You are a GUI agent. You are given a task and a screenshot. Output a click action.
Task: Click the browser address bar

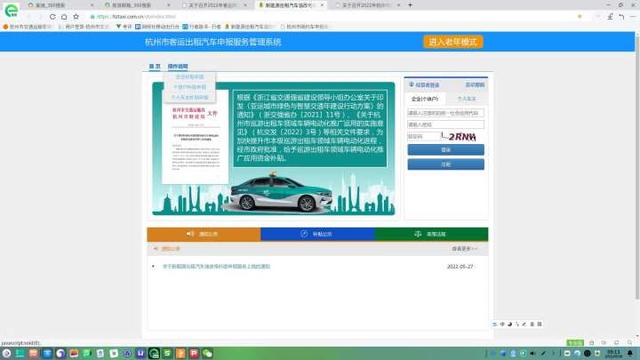[x=327, y=17]
